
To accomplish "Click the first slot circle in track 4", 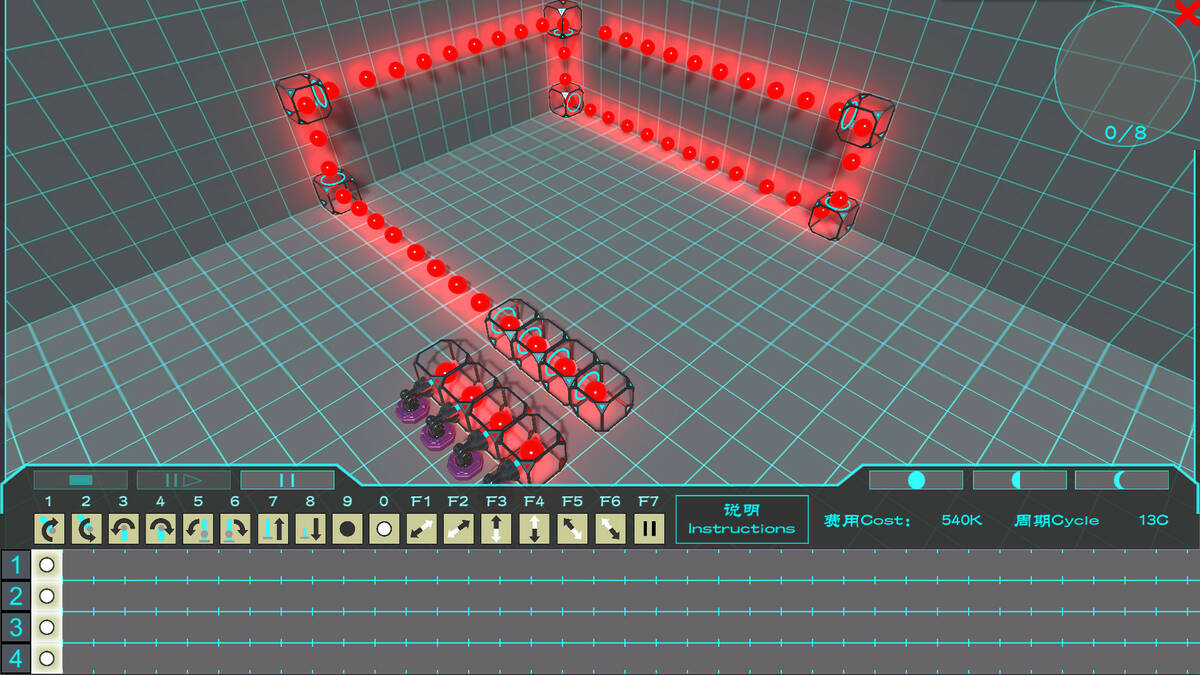I will tap(46, 658).
